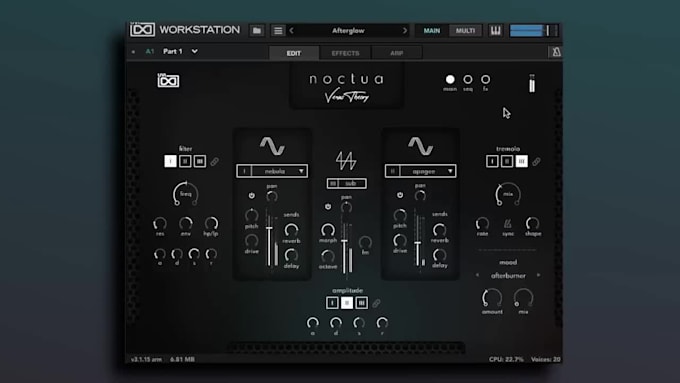Open the sub oscillator selector

(347, 183)
